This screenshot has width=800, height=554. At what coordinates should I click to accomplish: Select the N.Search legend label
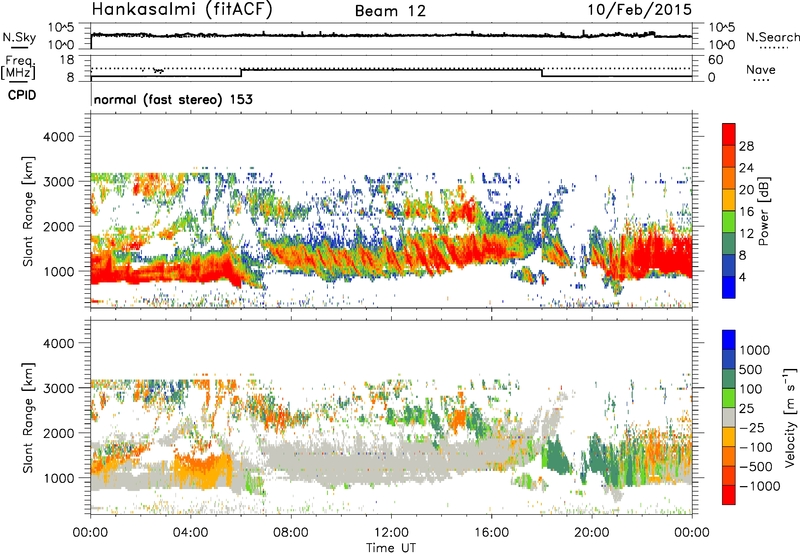[773, 37]
